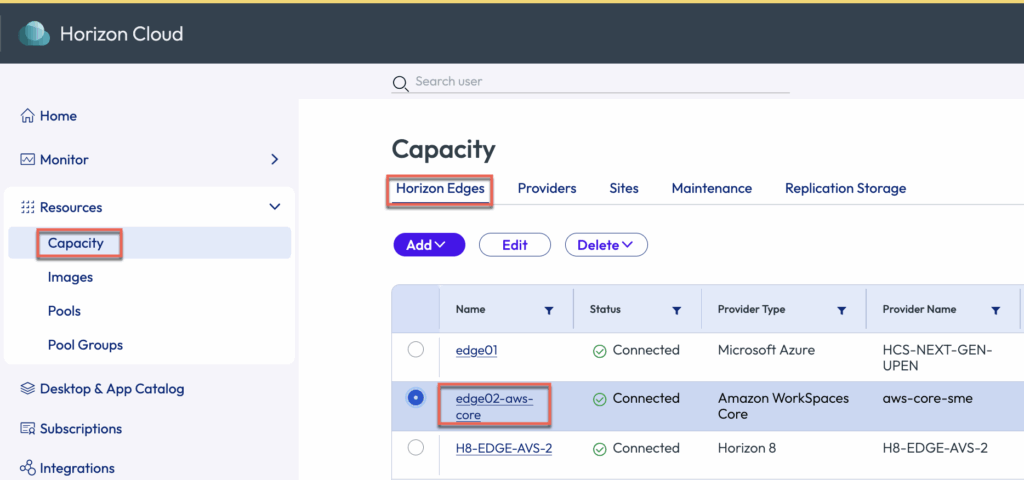Open the Delete dropdown button
The width and height of the screenshot is (1024, 480).
[606, 245]
